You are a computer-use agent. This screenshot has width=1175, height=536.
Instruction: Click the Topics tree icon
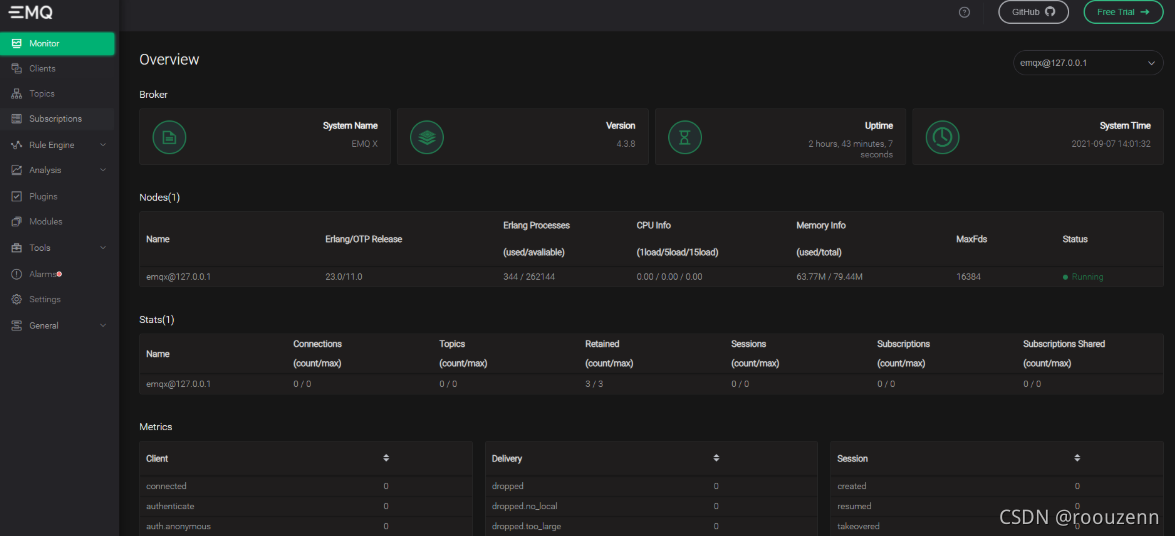click(16, 94)
